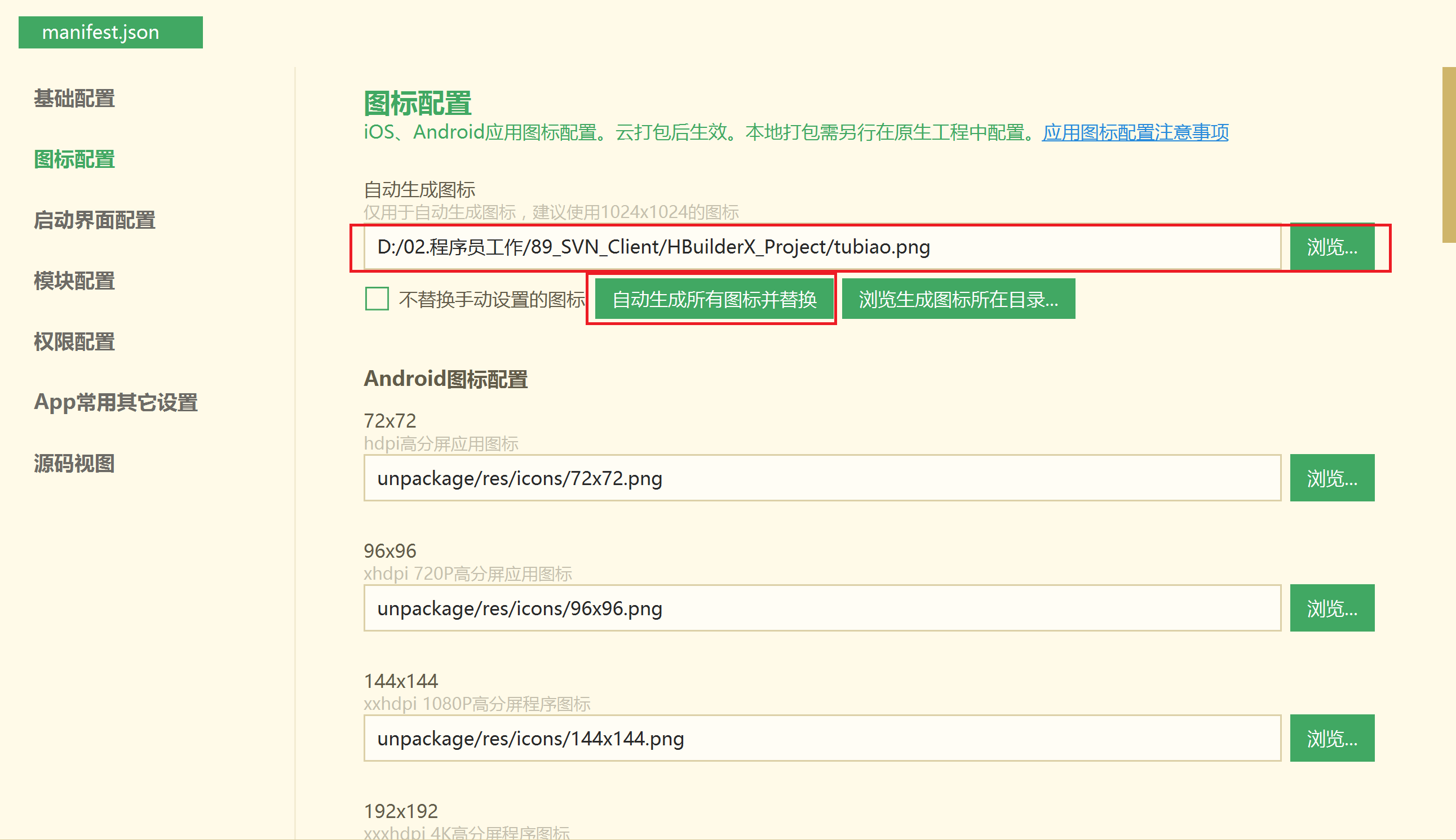Browse for the 144x144 icon file

click(x=1331, y=739)
